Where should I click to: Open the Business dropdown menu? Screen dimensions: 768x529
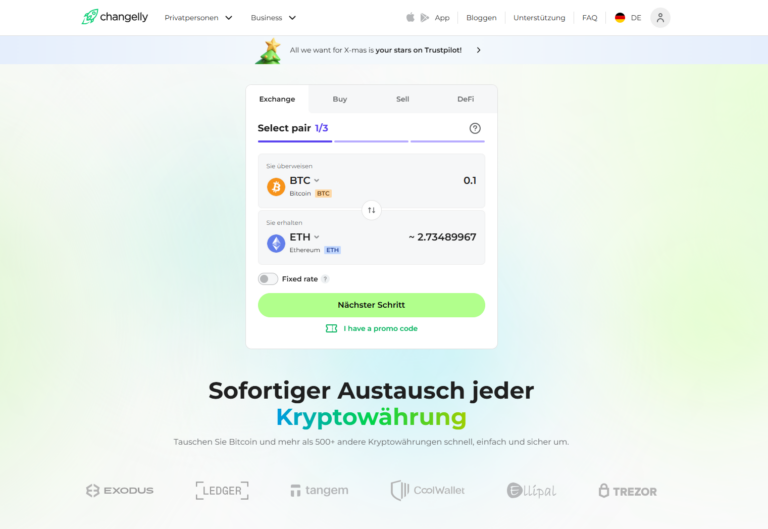pyautogui.click(x=273, y=18)
